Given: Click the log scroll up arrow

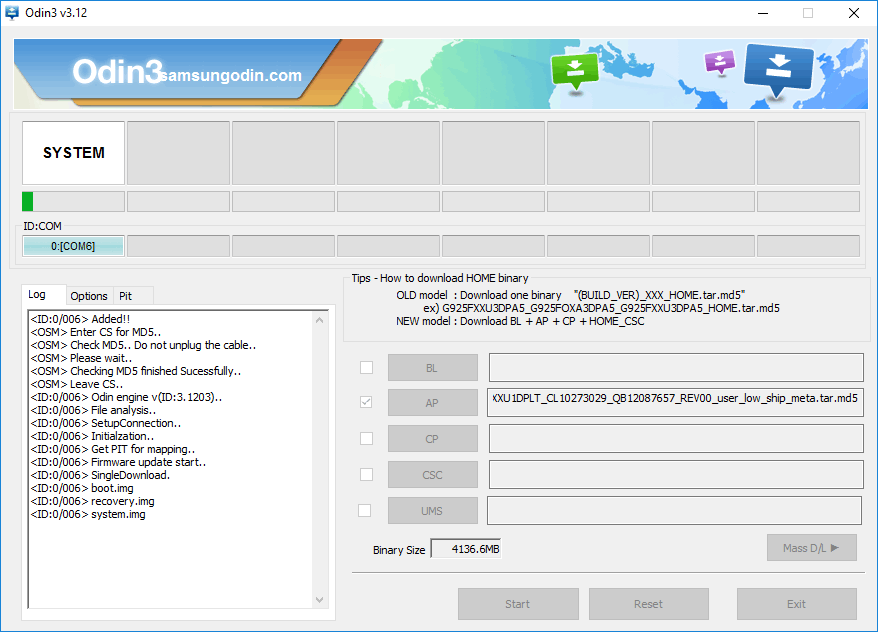Looking at the screenshot, I should [x=319, y=320].
